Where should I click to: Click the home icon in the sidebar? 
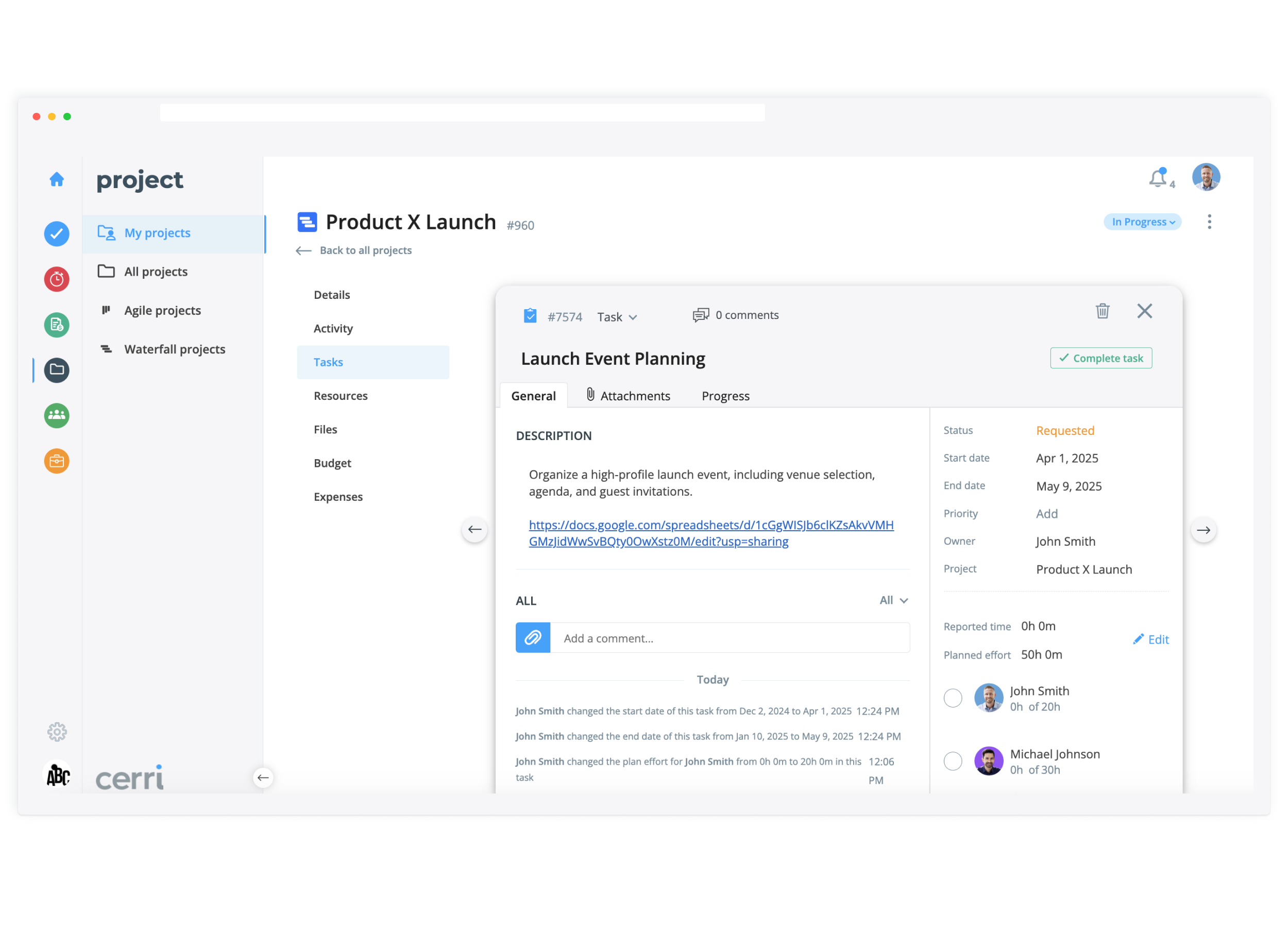click(x=57, y=180)
